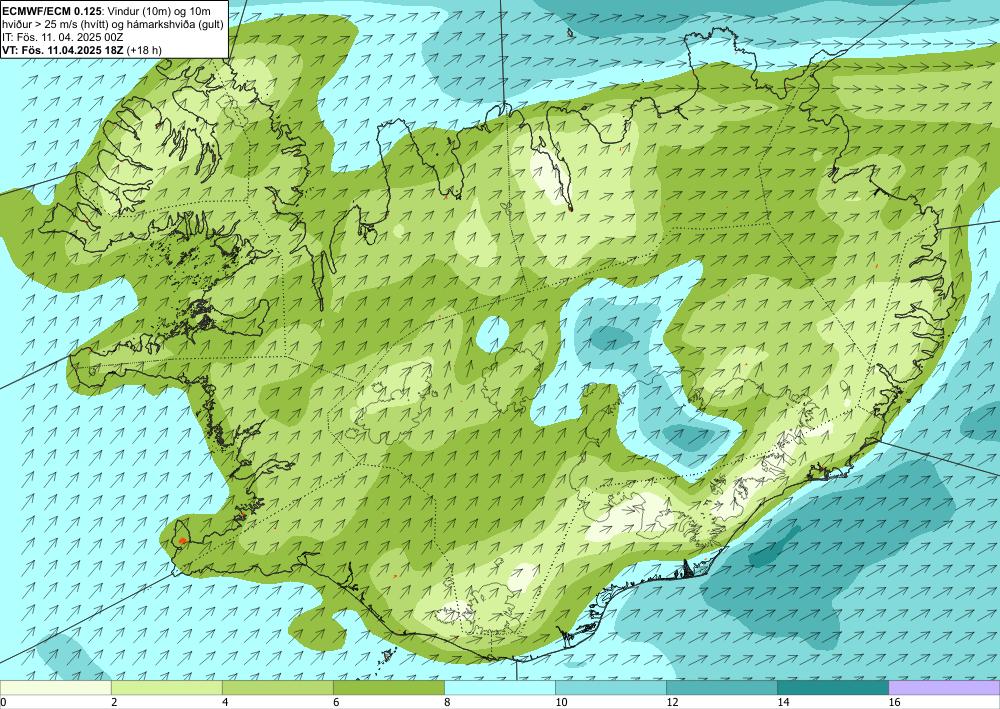This screenshot has width=1000, height=709.
Task: Click the 14–16 m/s dark teal legend swatch
Action: (x=832, y=688)
